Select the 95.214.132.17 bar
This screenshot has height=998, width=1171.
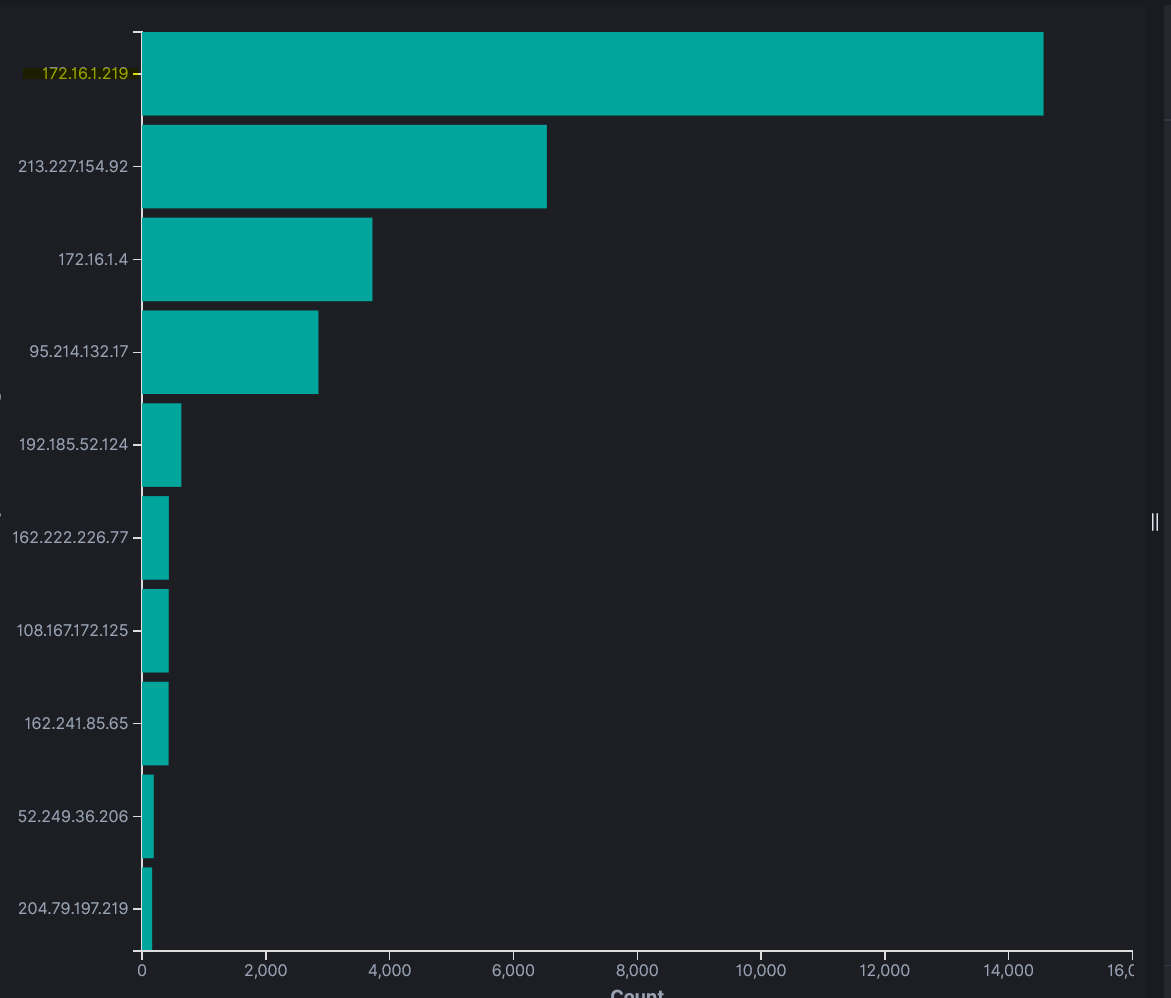point(230,352)
